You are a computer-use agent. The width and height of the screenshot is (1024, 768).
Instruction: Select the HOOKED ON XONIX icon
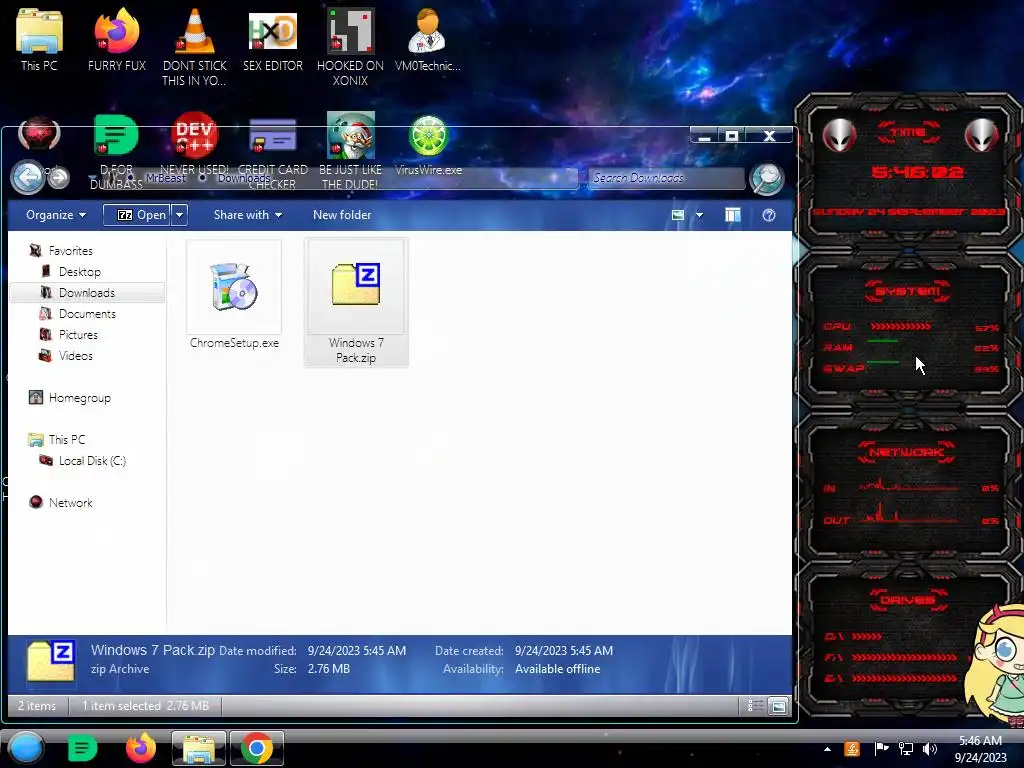[350, 46]
